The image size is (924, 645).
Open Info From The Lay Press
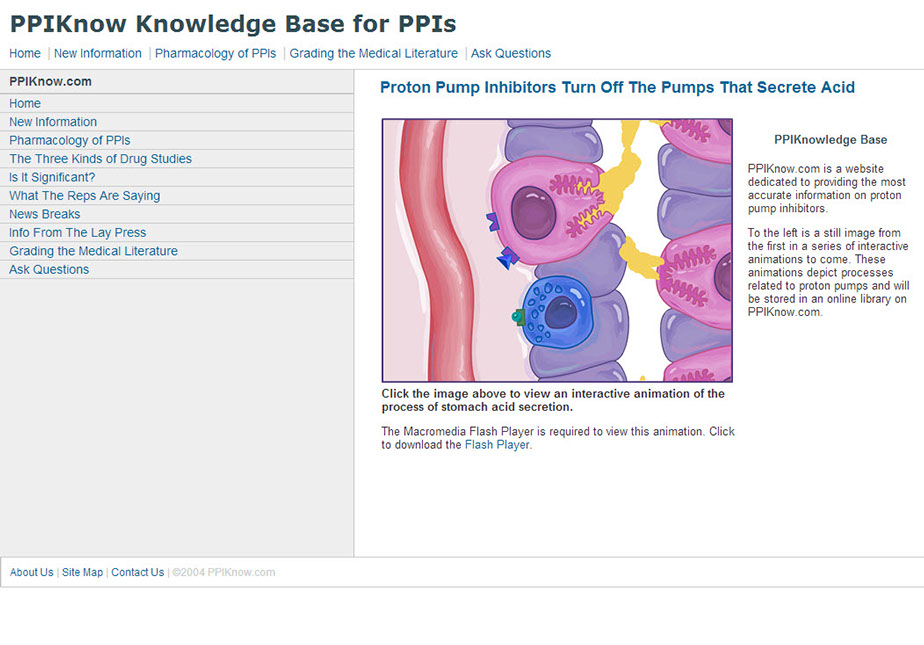pos(77,233)
